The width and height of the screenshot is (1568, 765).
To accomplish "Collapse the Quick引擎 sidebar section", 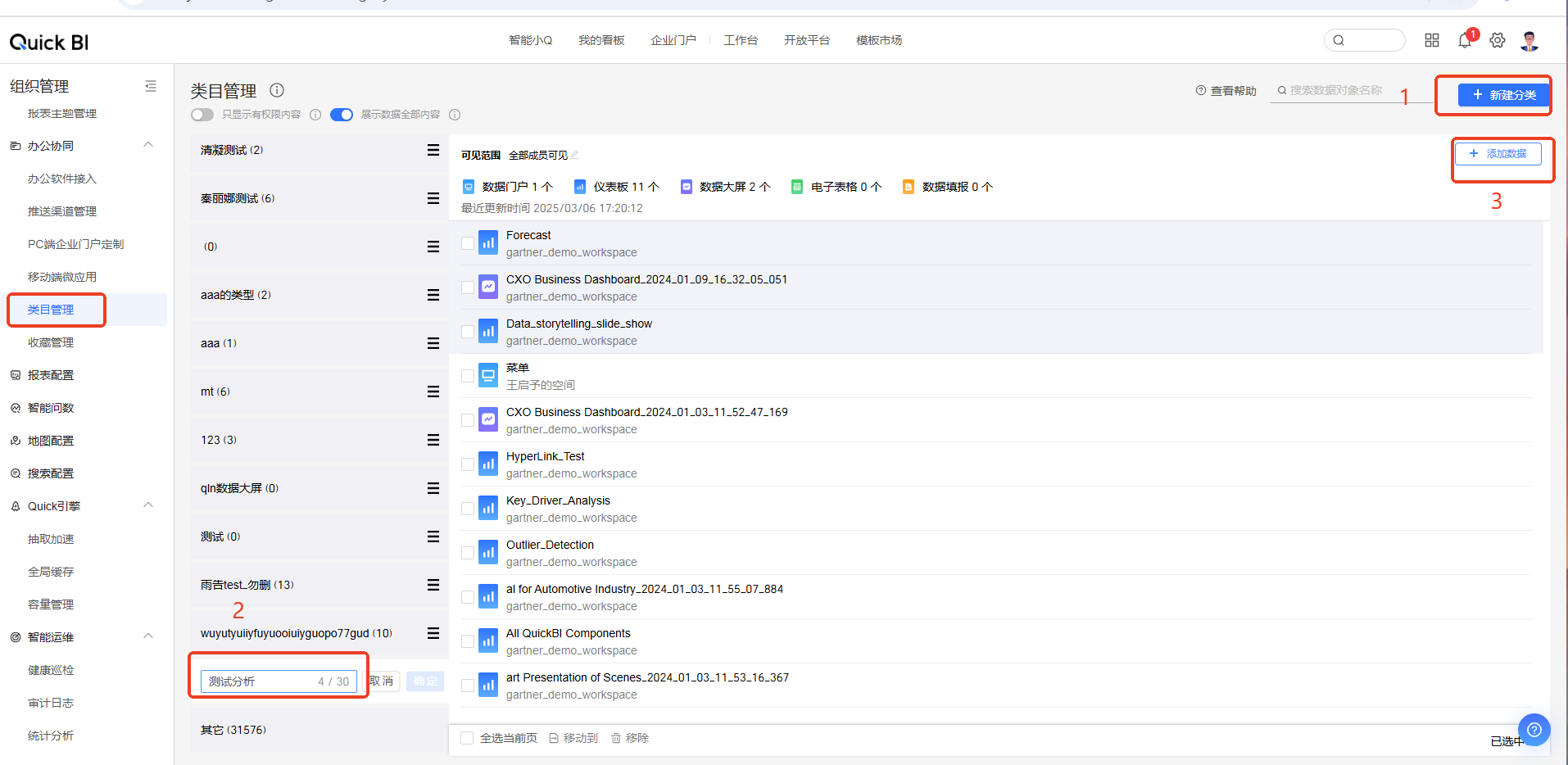I will point(148,505).
